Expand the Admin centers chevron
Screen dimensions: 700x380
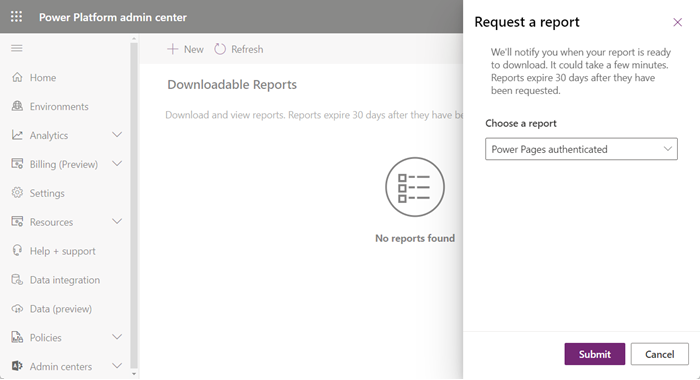point(117,366)
